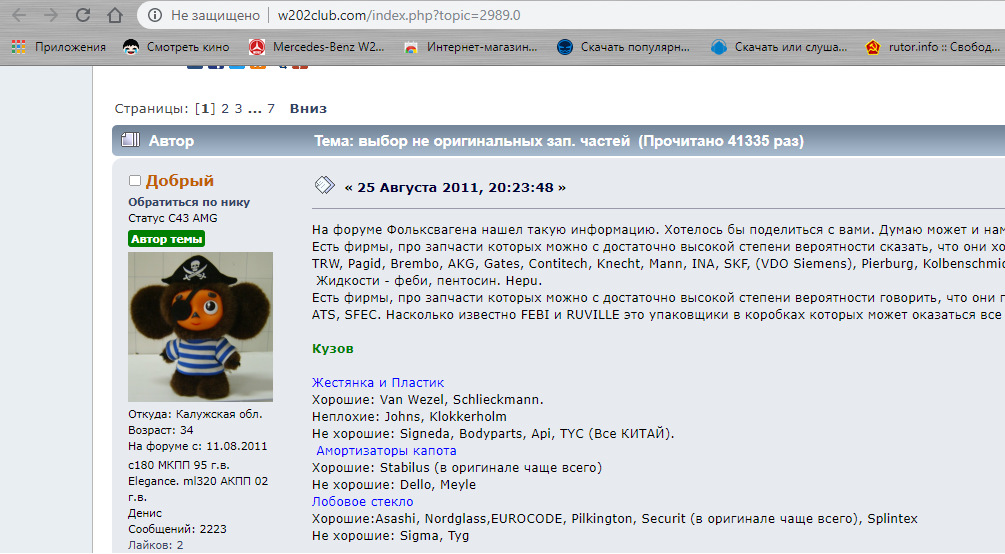Open post date 25 Августа 2011 link
Image resolution: width=1005 pixels, height=554 pixels.
pyautogui.click(x=455, y=188)
